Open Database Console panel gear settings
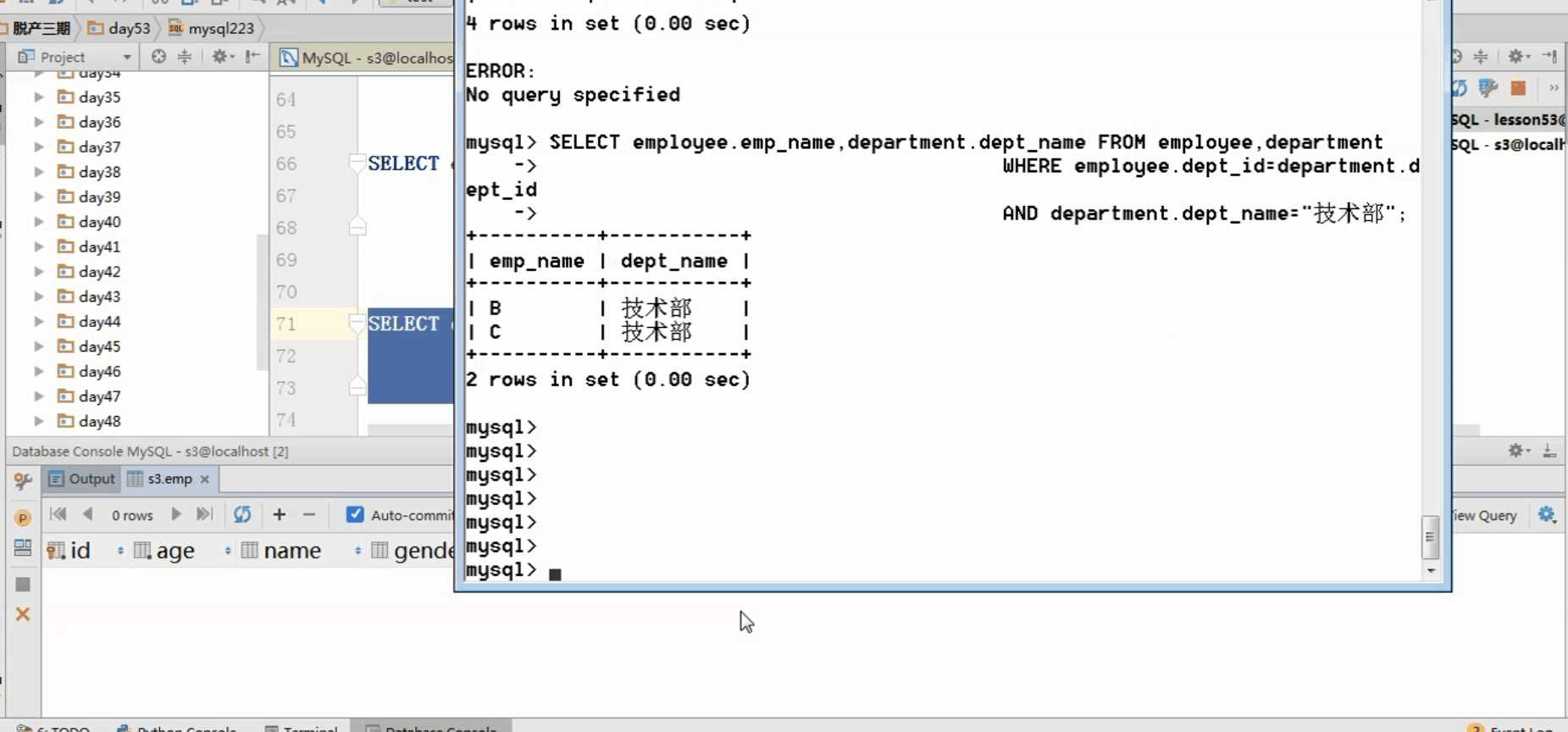 point(1519,451)
